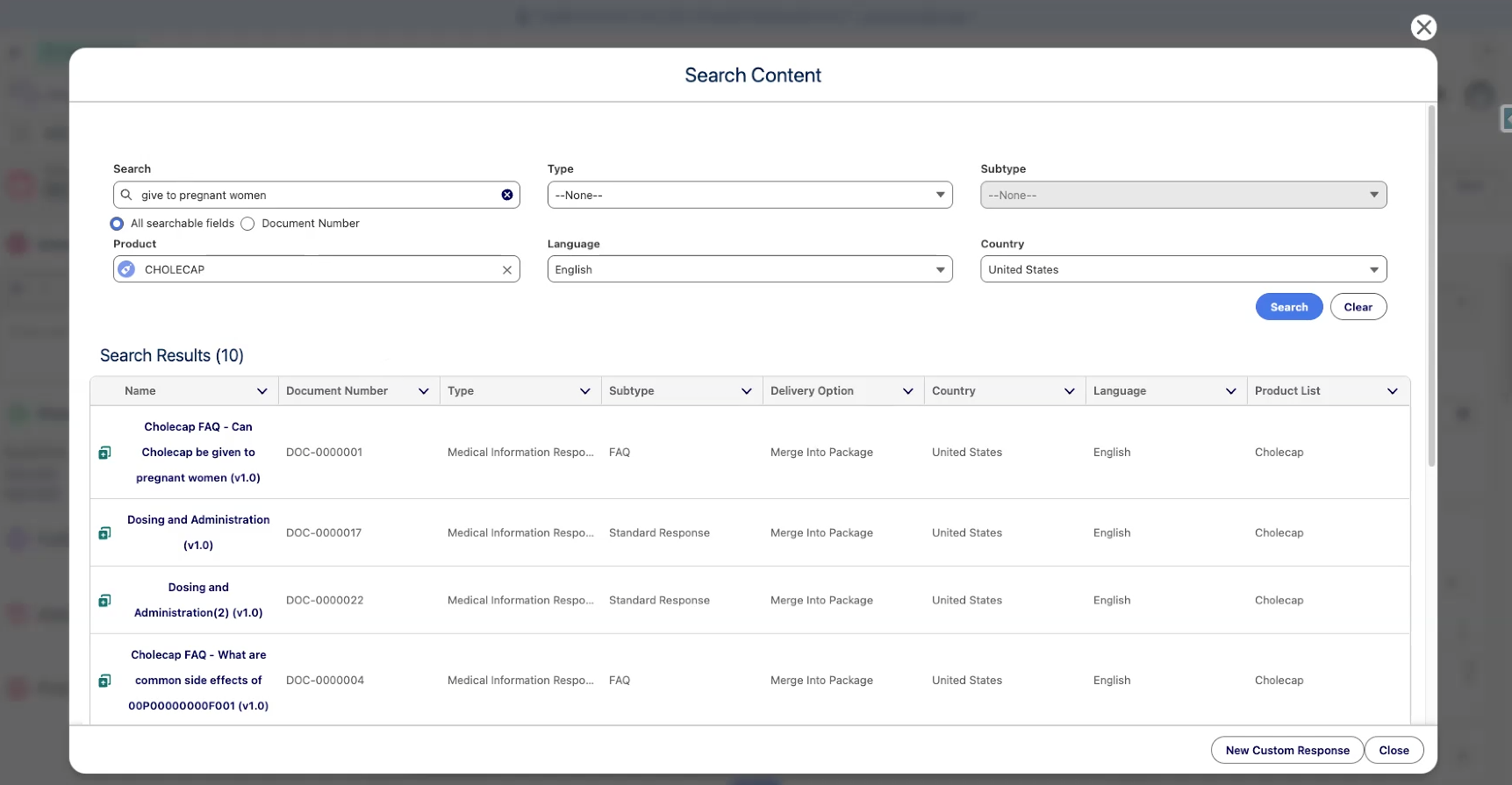Screen dimensions: 1512x785
Task: Remove the CHOLECAP product selection
Action: pyautogui.click(x=507, y=270)
